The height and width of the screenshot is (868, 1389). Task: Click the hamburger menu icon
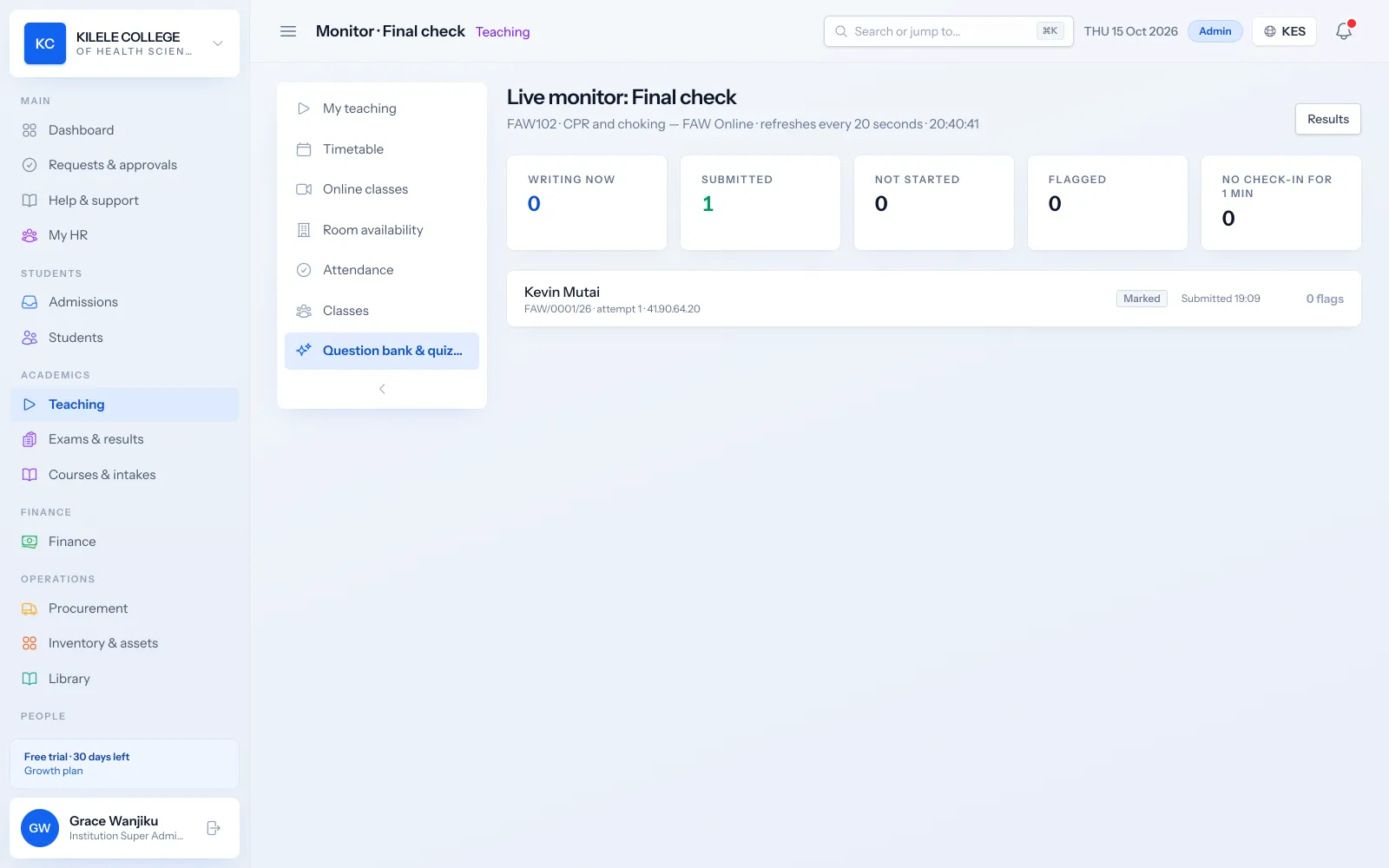coord(288,31)
